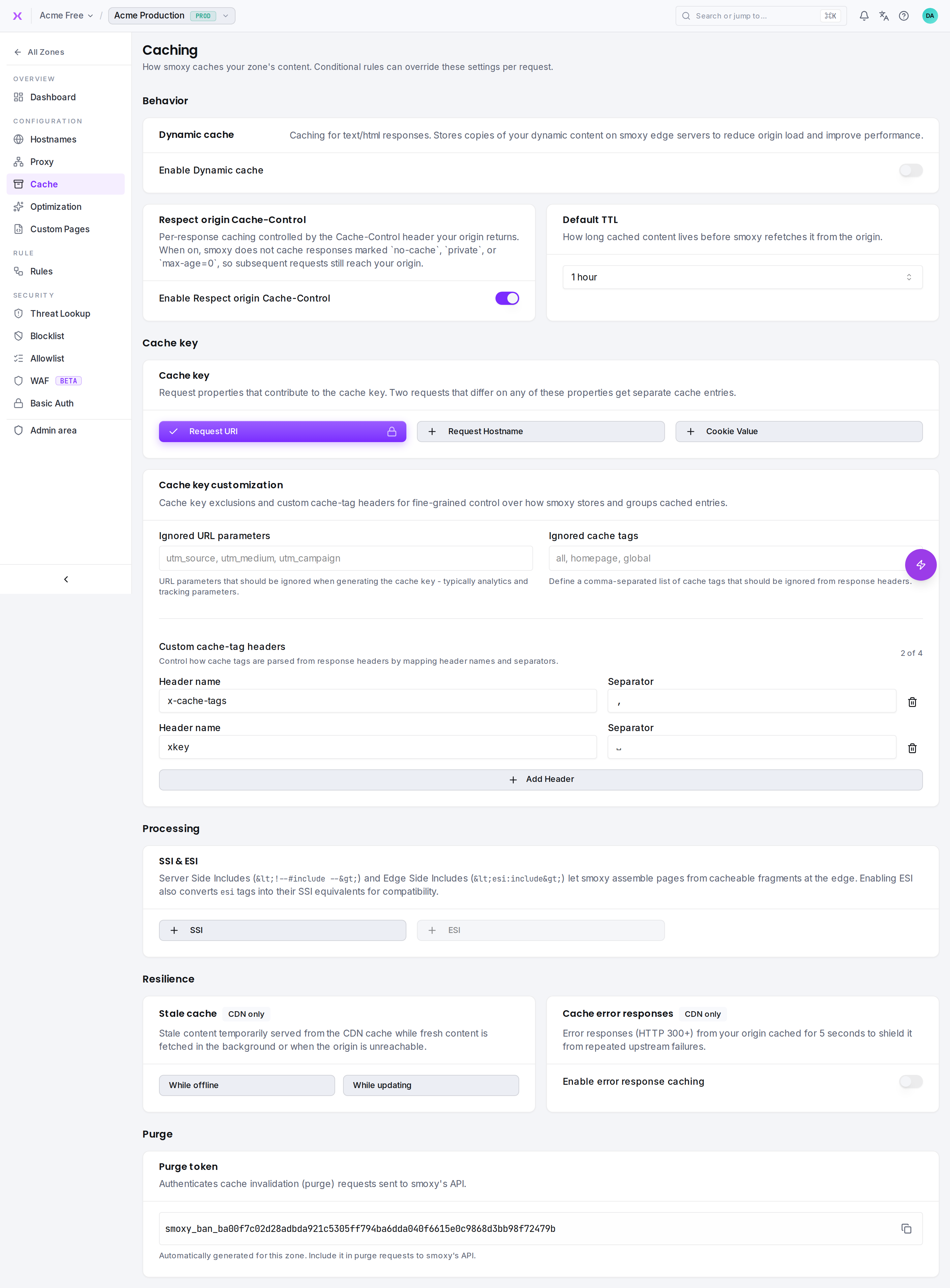Collapse the sidebar with the chevron
The height and width of the screenshot is (1288, 950).
point(66,579)
